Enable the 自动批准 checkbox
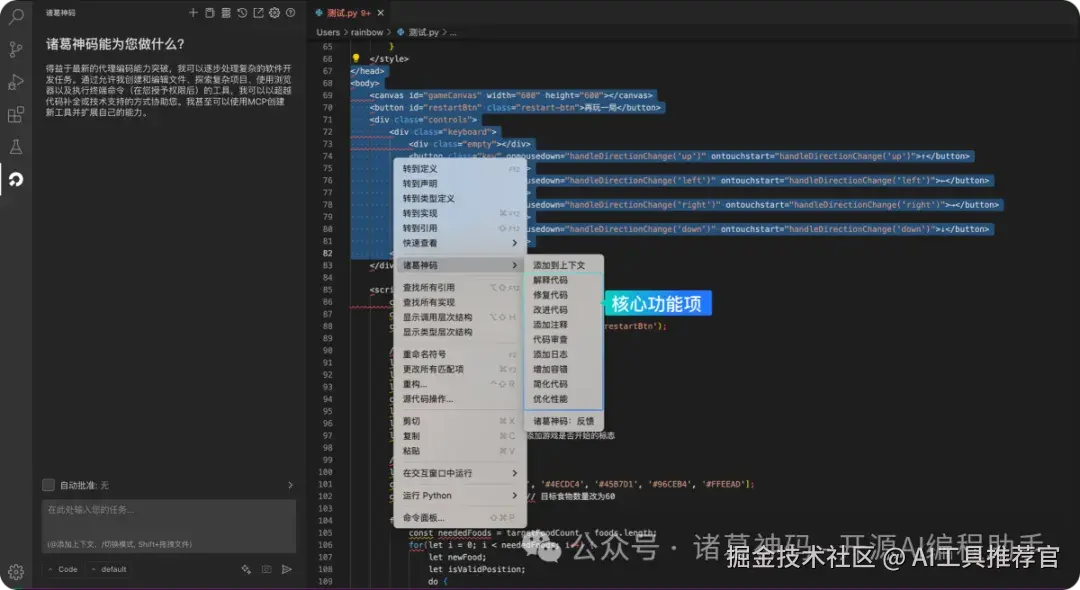1080x590 pixels. [x=48, y=485]
